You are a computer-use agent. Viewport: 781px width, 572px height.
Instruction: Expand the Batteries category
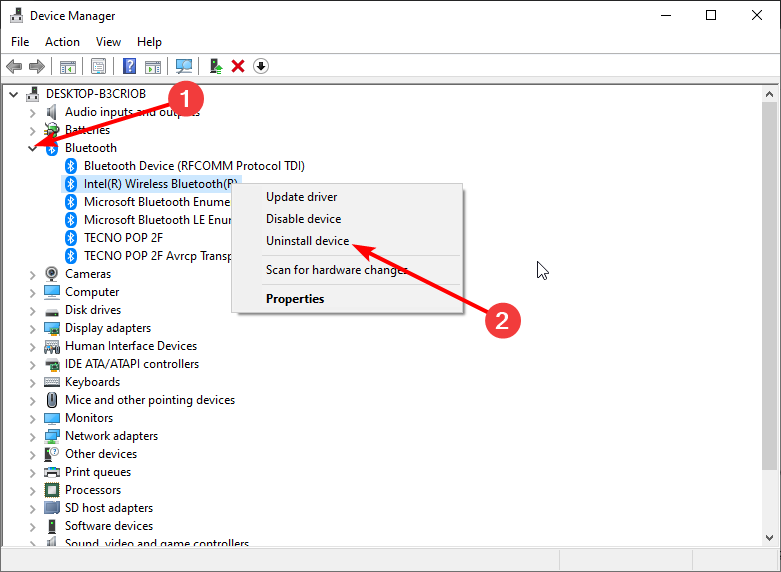click(33, 131)
